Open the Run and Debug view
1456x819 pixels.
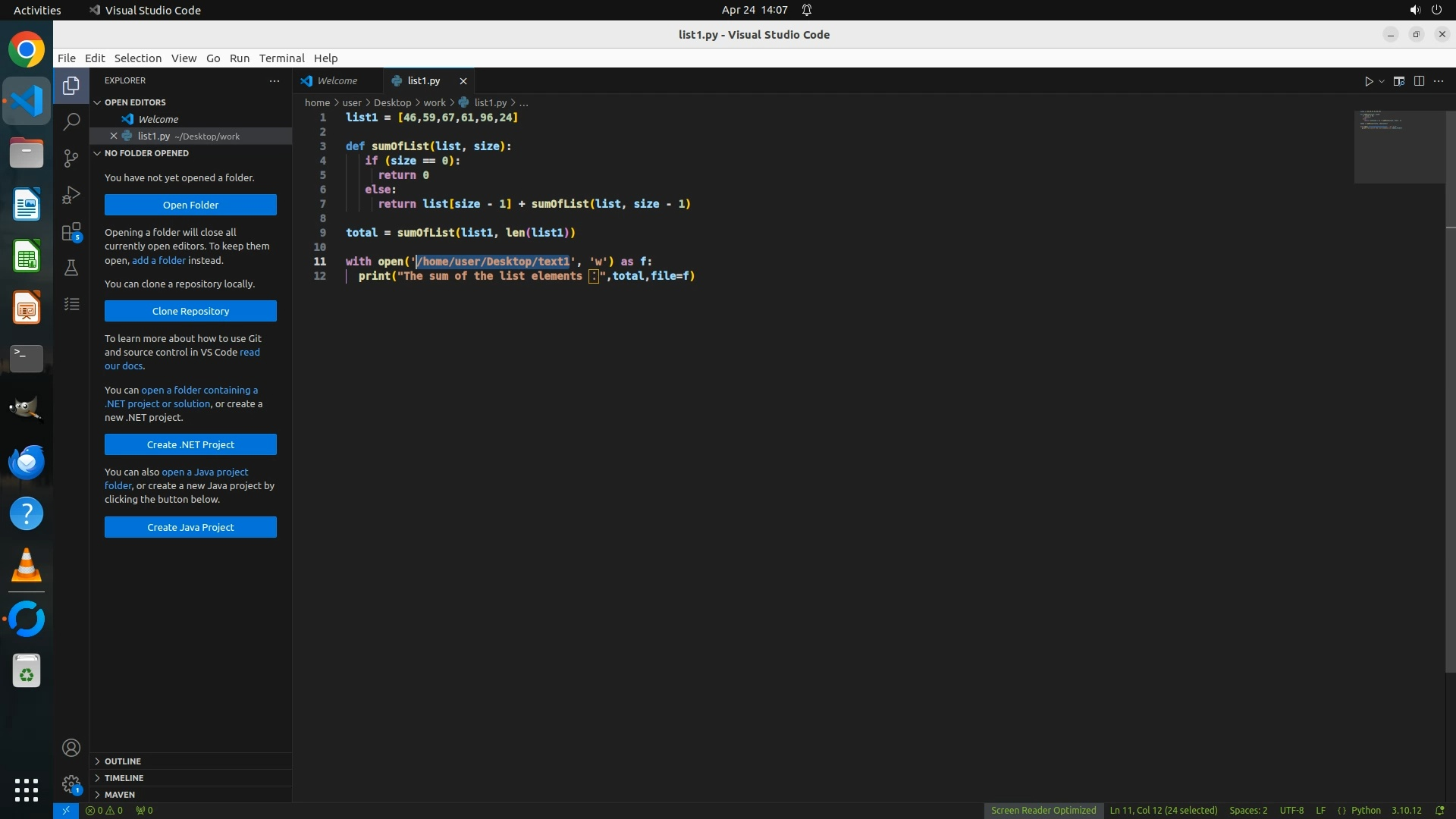click(x=71, y=195)
